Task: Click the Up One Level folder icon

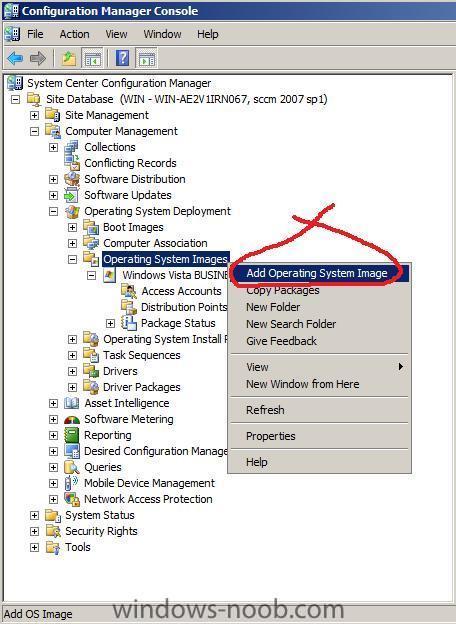Action: coord(69,59)
